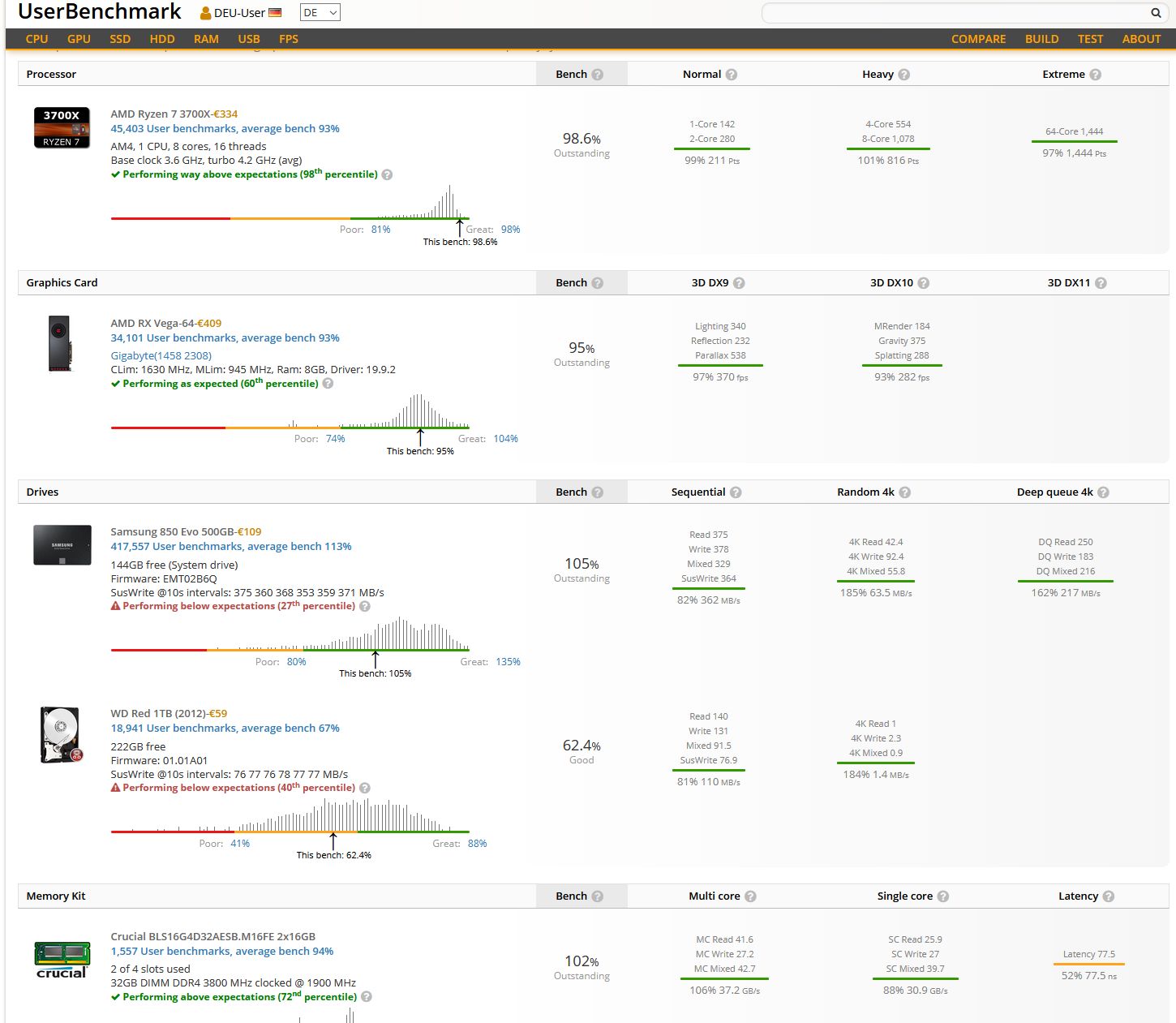Click help icon next to 3D DX9

[x=739, y=283]
